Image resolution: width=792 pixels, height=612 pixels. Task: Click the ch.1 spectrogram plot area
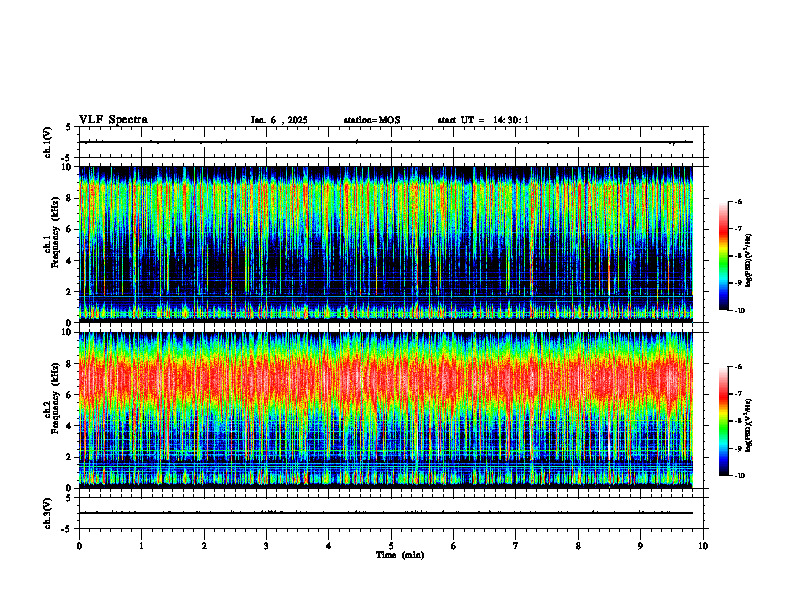point(386,244)
